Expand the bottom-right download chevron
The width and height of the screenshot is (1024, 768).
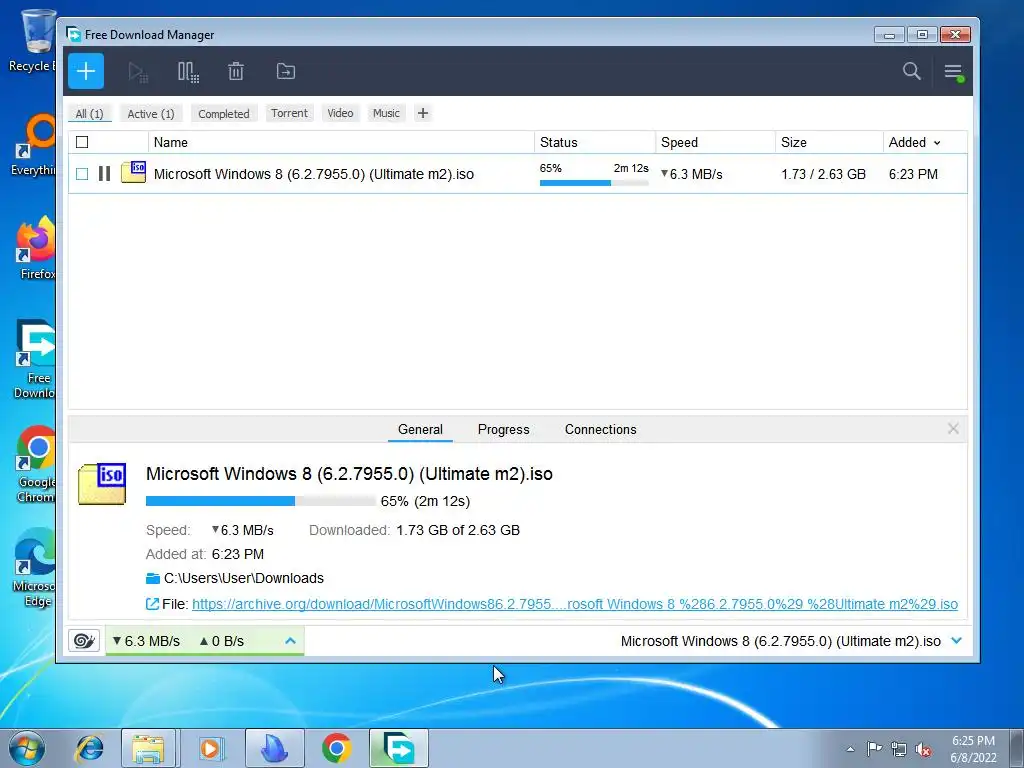pos(957,641)
